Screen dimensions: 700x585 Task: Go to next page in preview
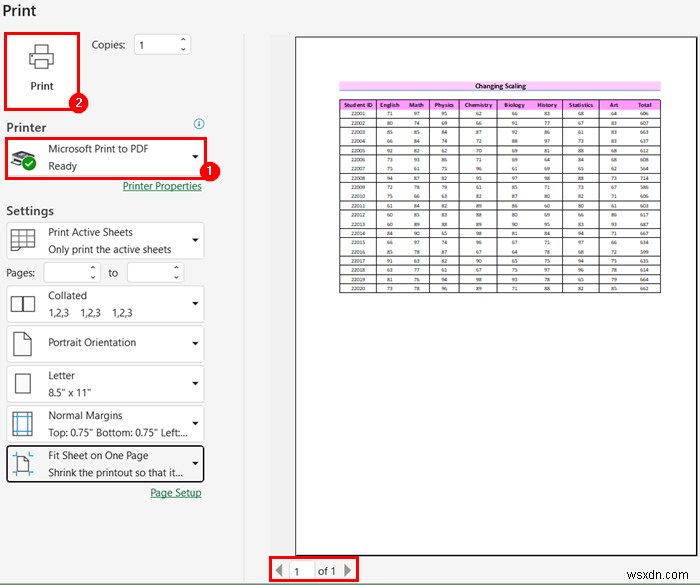[348, 570]
